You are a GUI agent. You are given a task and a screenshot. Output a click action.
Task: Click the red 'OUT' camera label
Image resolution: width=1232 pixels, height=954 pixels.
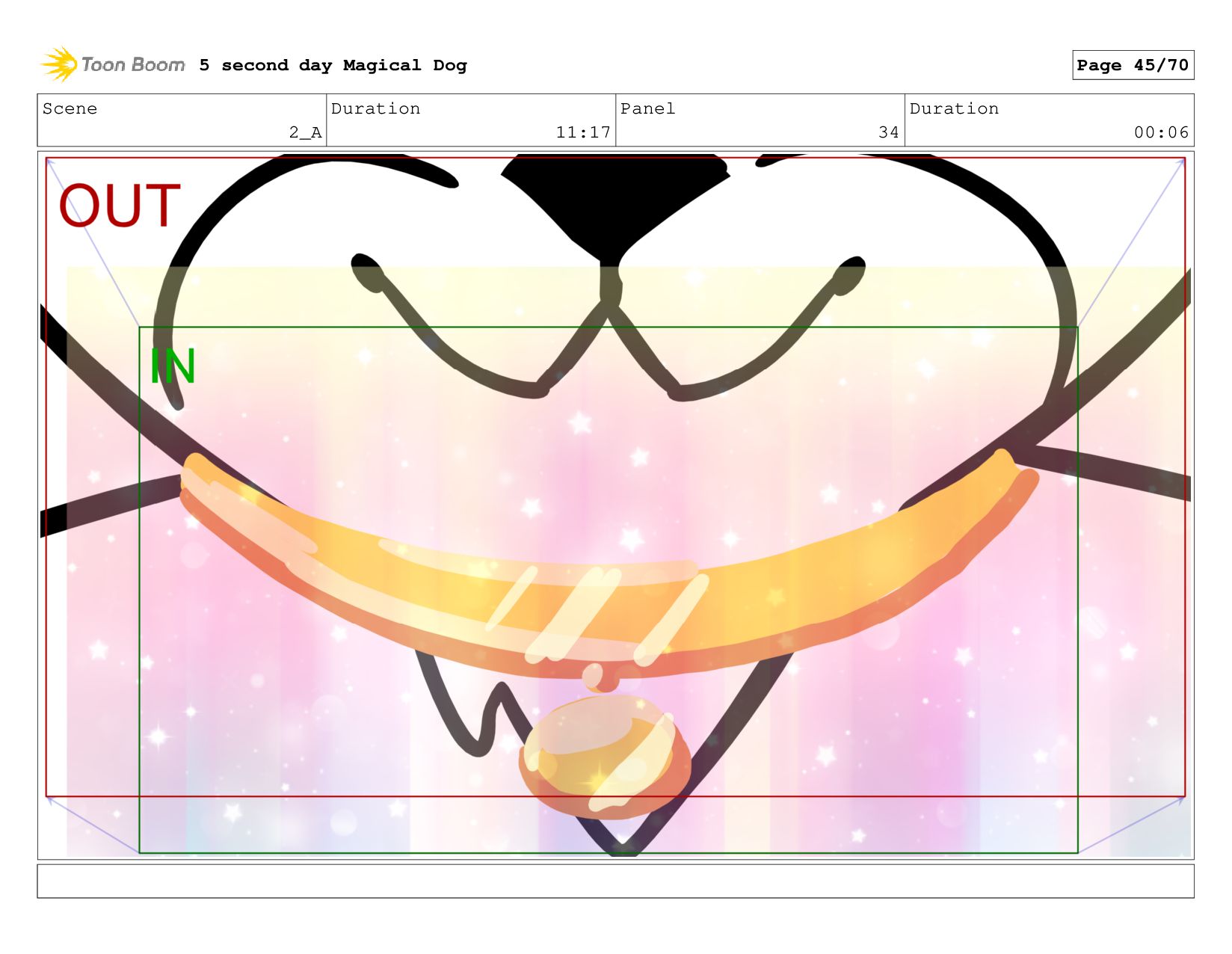pos(120,205)
